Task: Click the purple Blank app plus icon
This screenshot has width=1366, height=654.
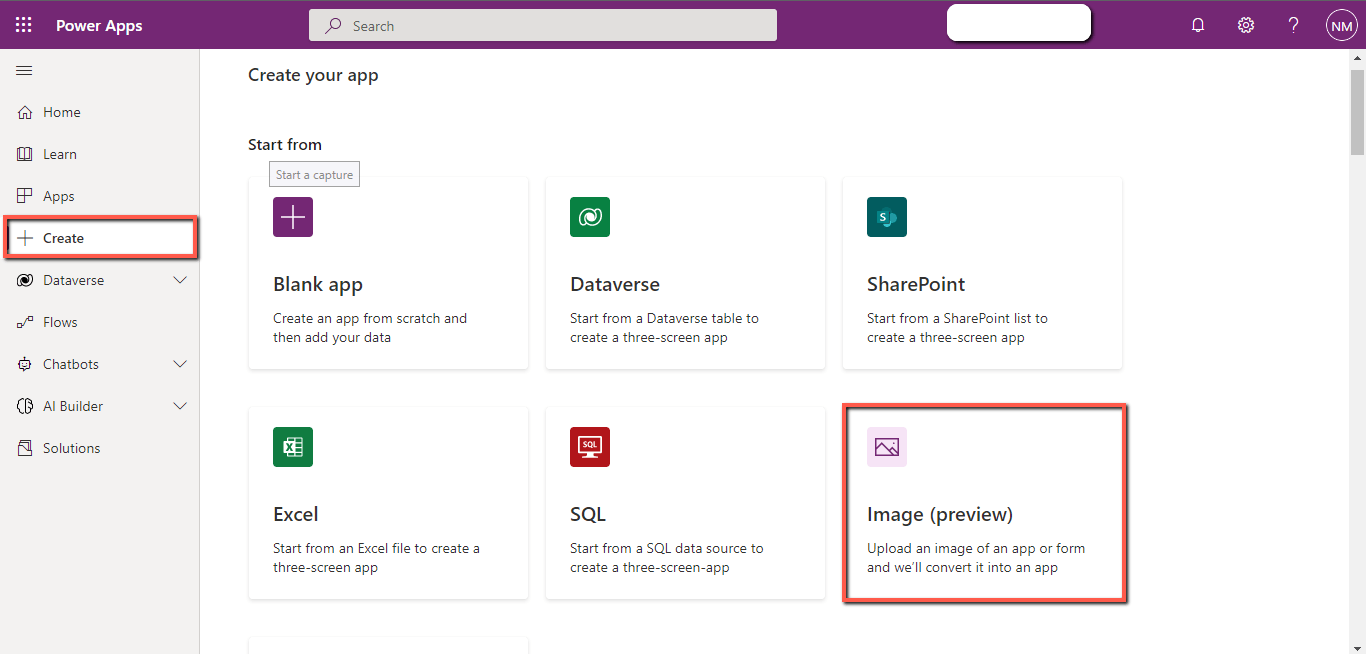Action: point(293,217)
